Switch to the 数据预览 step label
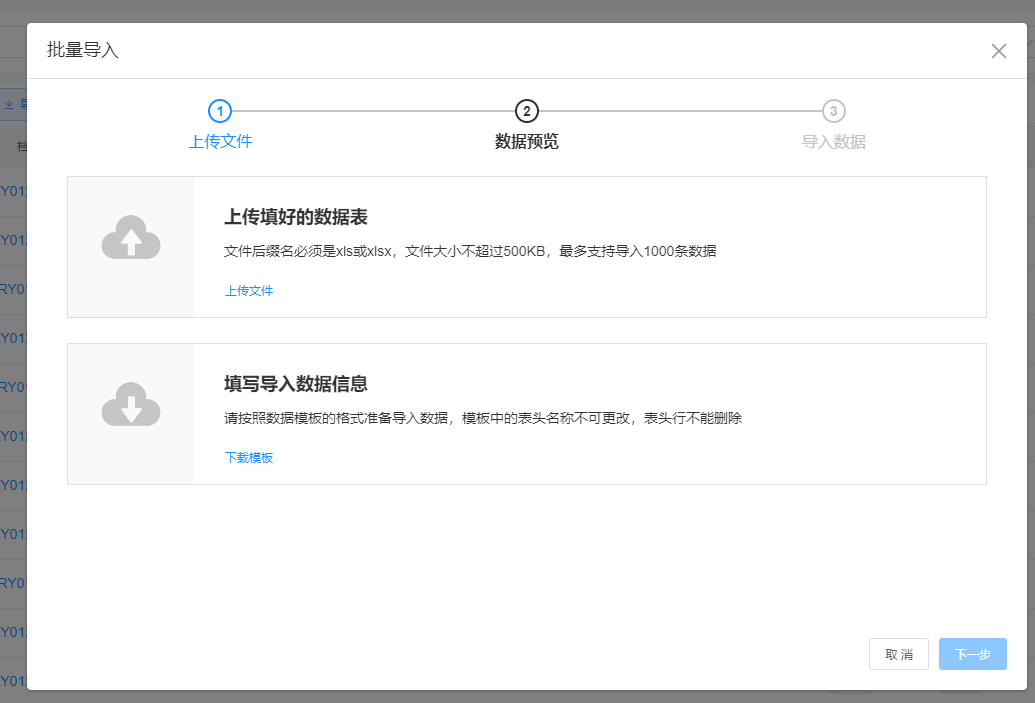 [527, 141]
